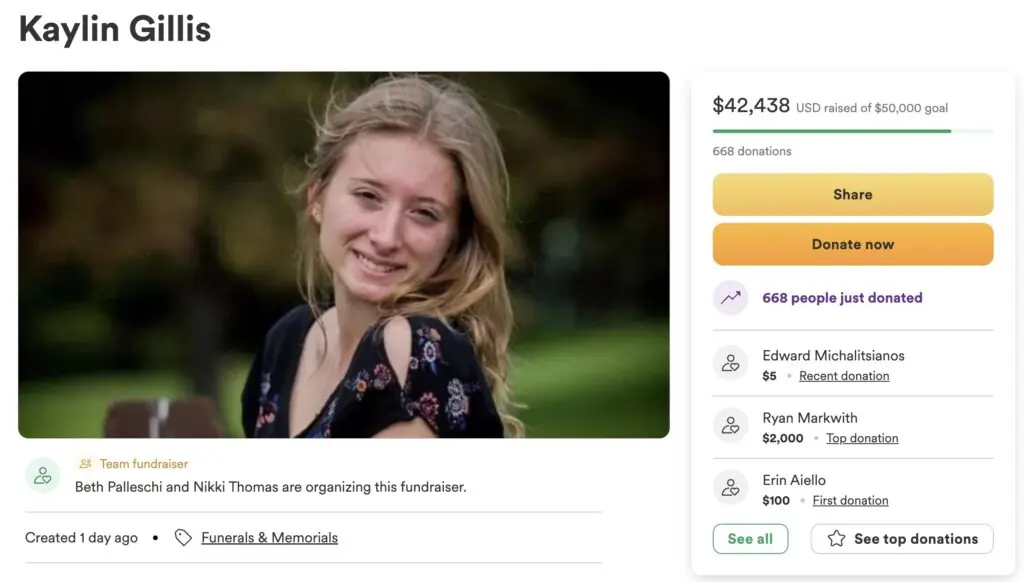Viewport: 1024px width, 582px height.
Task: Open the See all donations button
Action: click(x=750, y=539)
